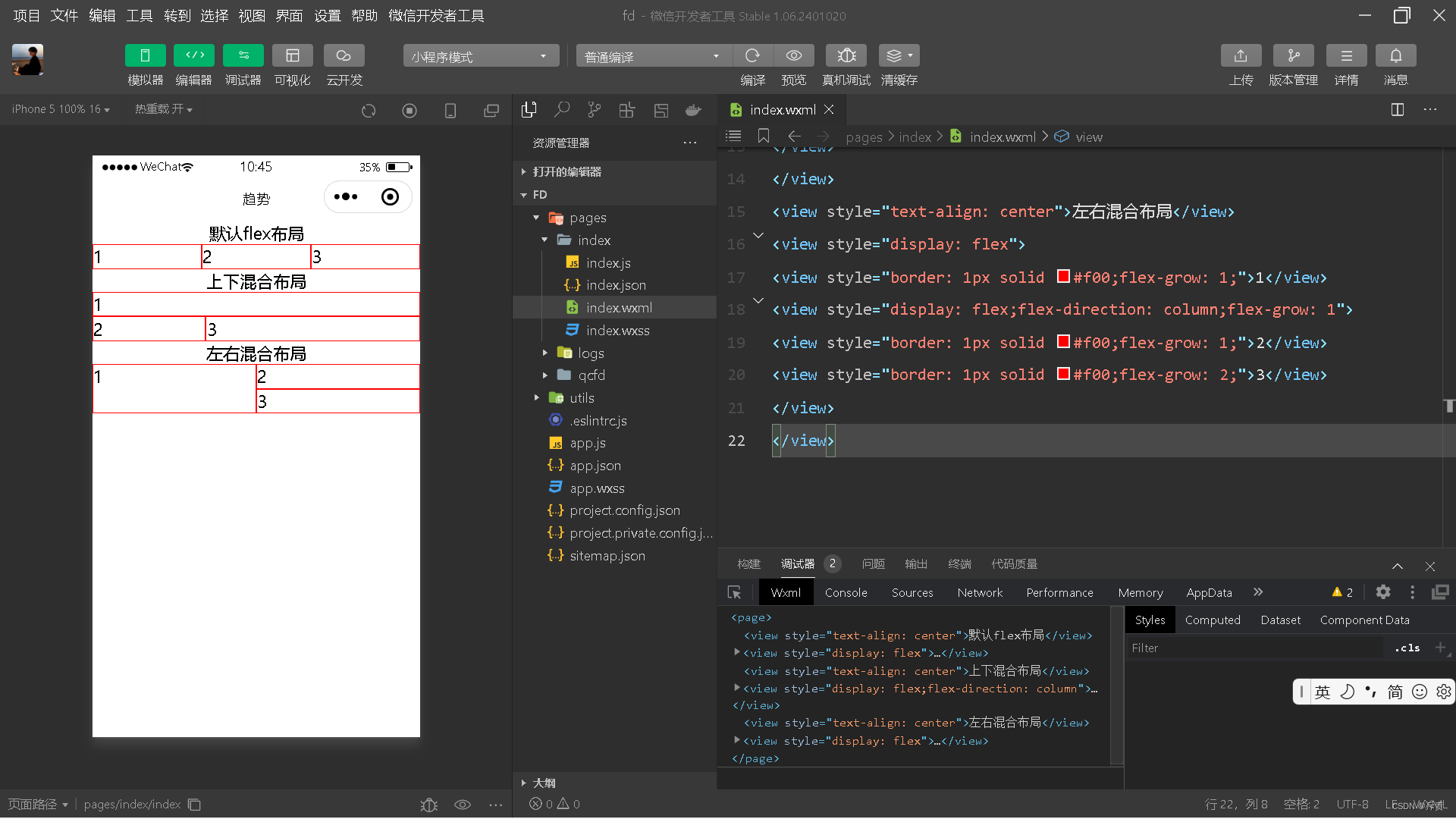
Task: Open the messages bell icon
Action: [1396, 55]
